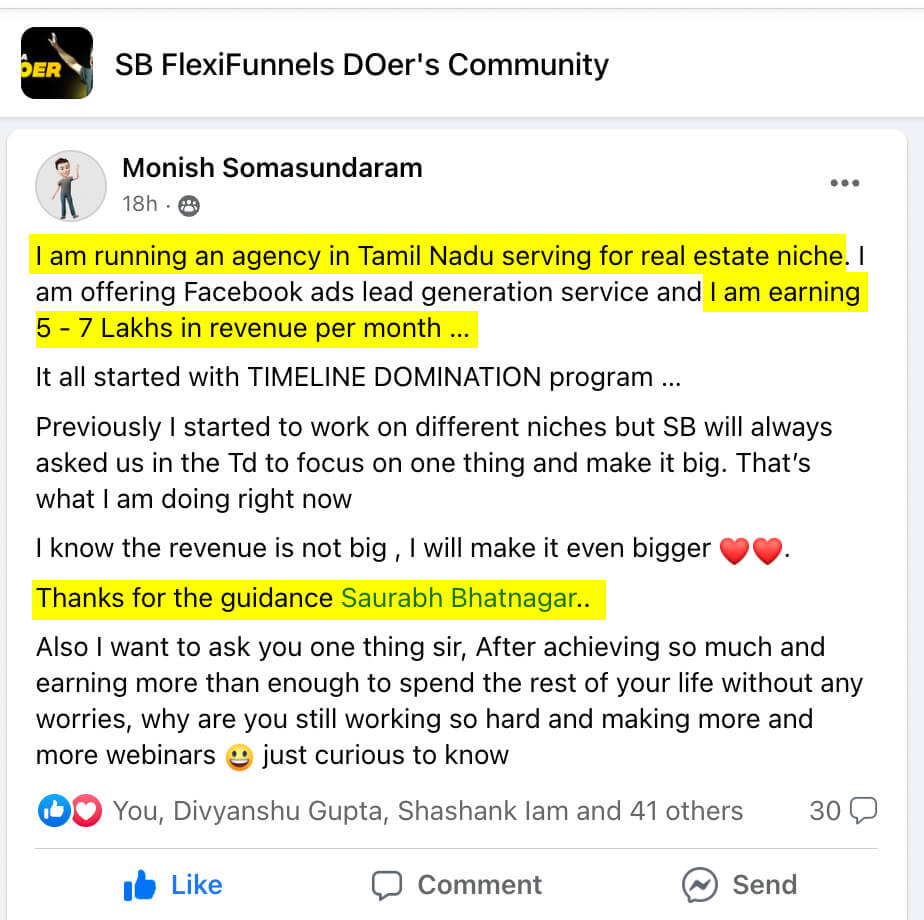This screenshot has width=924, height=920.
Task: Click the speech bubble icon in the Comment button
Action: pyautogui.click(x=386, y=885)
